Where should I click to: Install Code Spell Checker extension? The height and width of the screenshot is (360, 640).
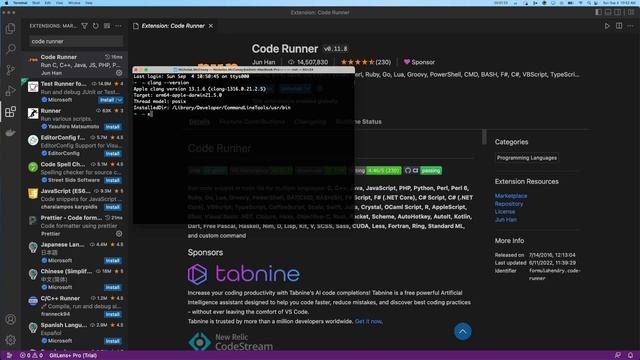tap(113, 180)
